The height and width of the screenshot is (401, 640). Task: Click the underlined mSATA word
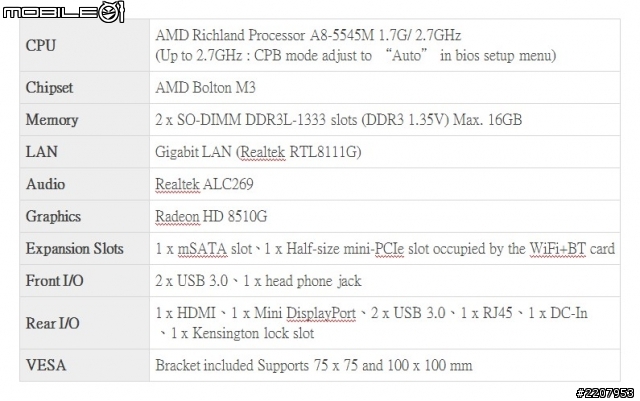coord(202,249)
